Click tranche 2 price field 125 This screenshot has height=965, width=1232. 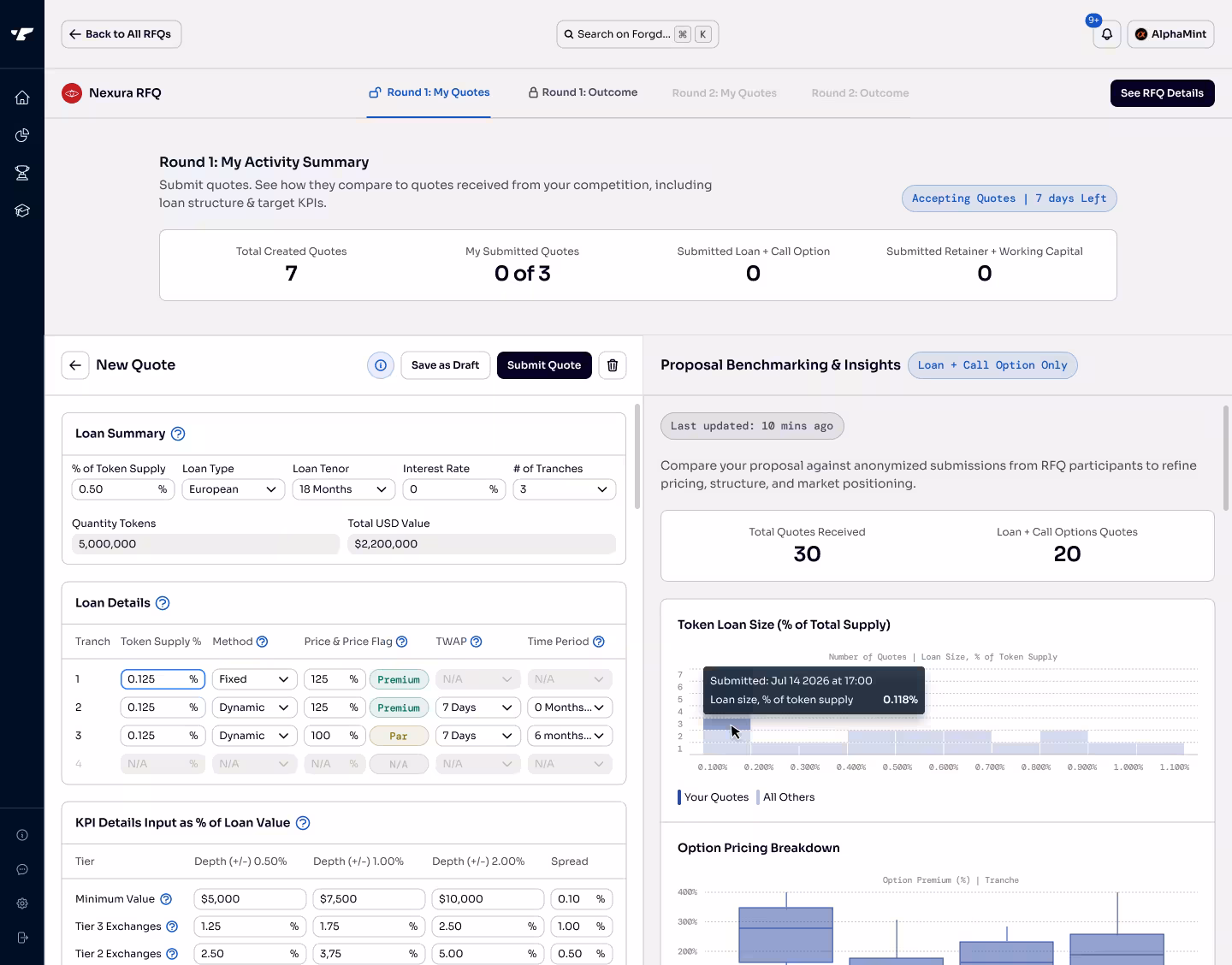[x=335, y=707]
